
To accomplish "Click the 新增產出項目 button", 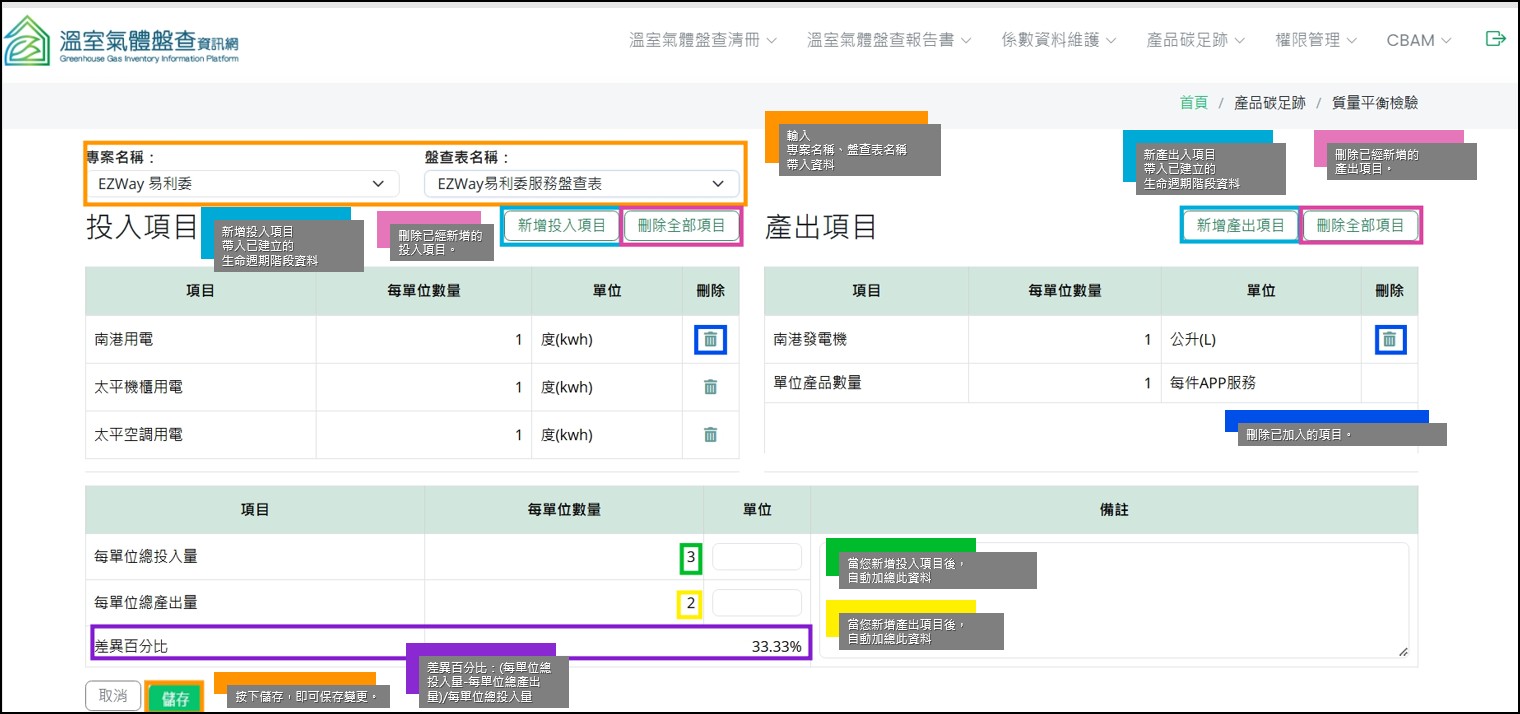I will [1240, 226].
